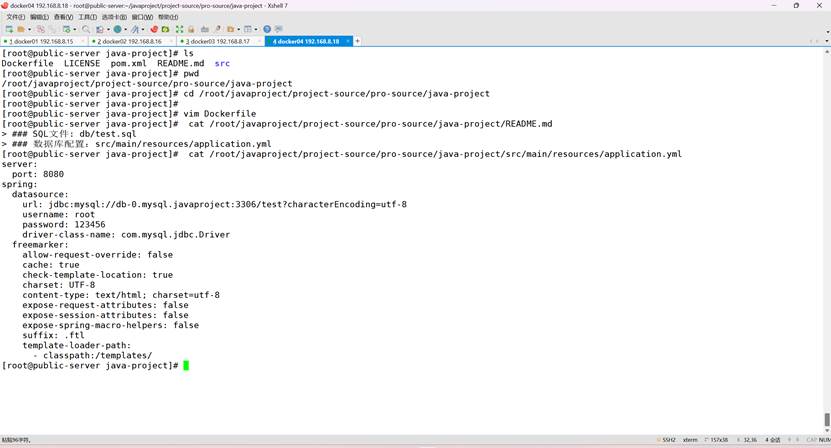831x448 pixels.
Task: Open the 帮助(H) menu
Action: point(168,17)
